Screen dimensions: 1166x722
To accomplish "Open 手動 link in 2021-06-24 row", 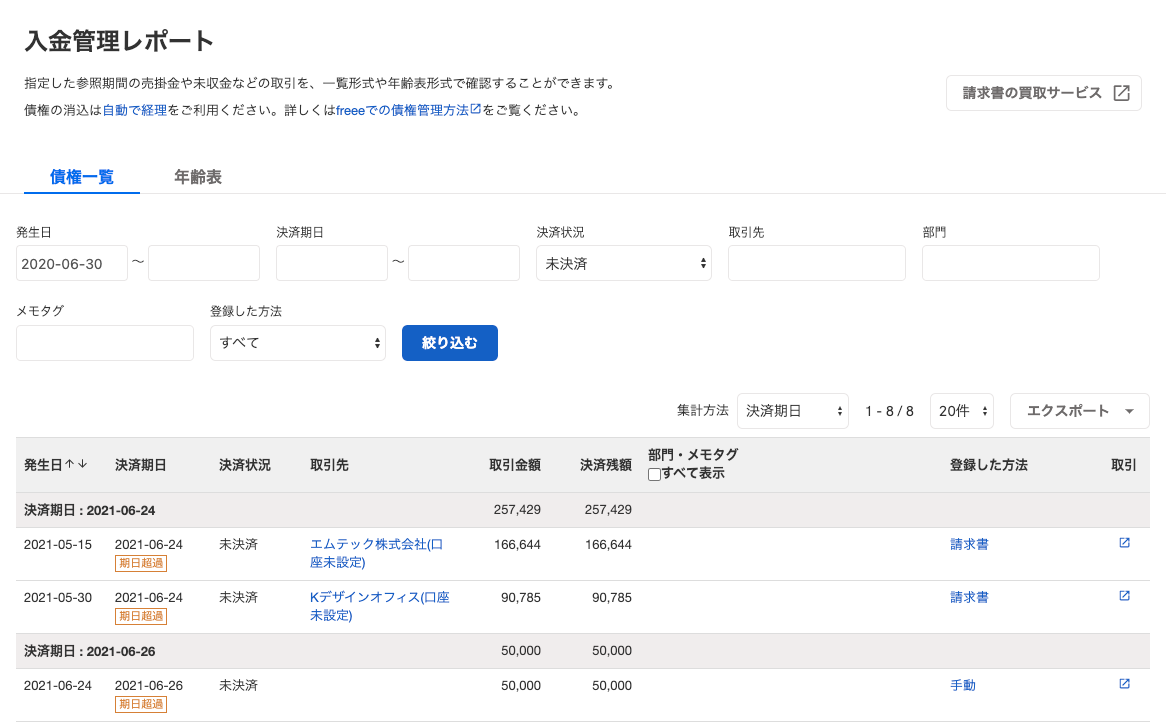I will point(963,685).
